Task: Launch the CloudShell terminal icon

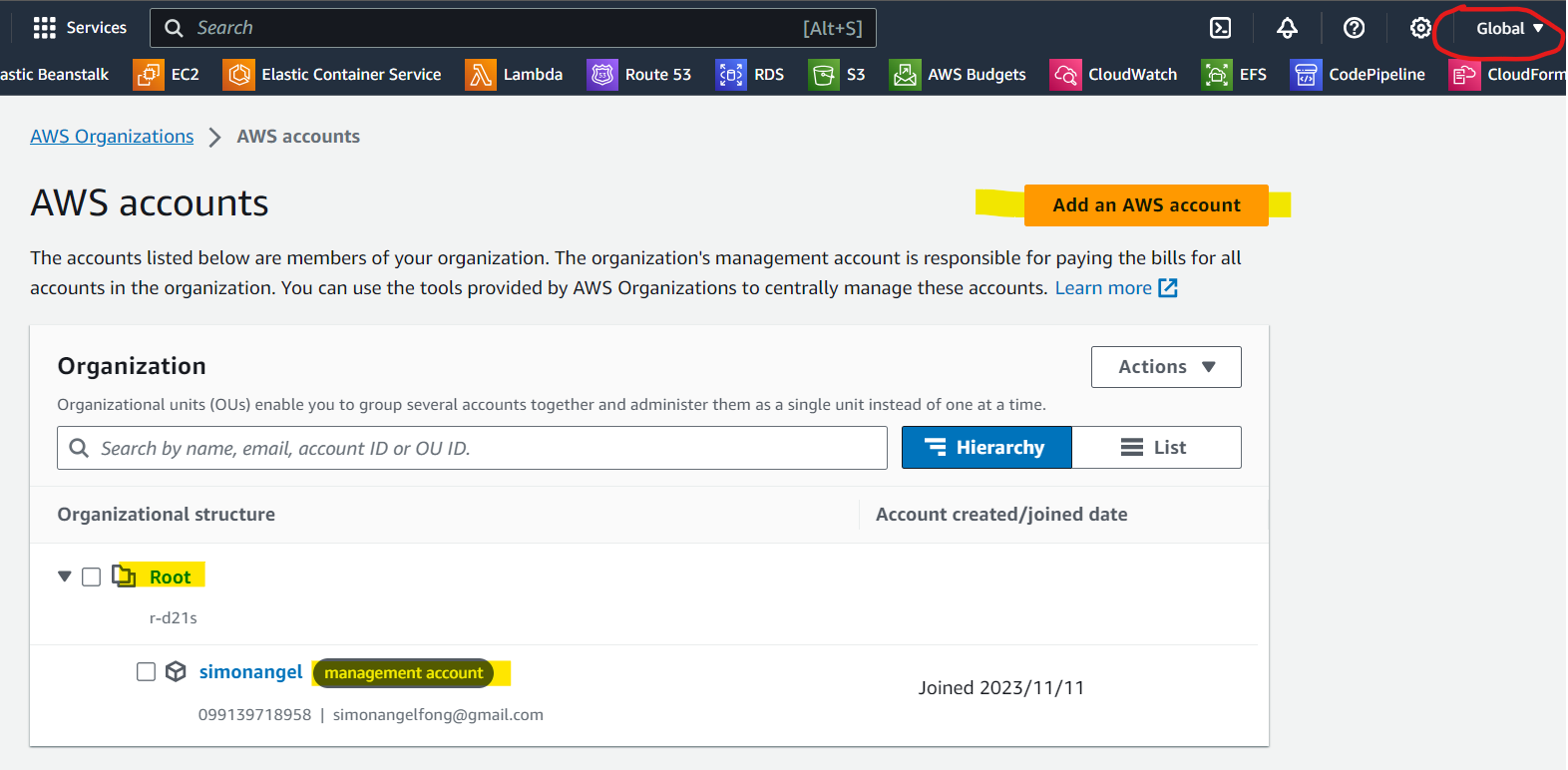Action: pos(1220,28)
